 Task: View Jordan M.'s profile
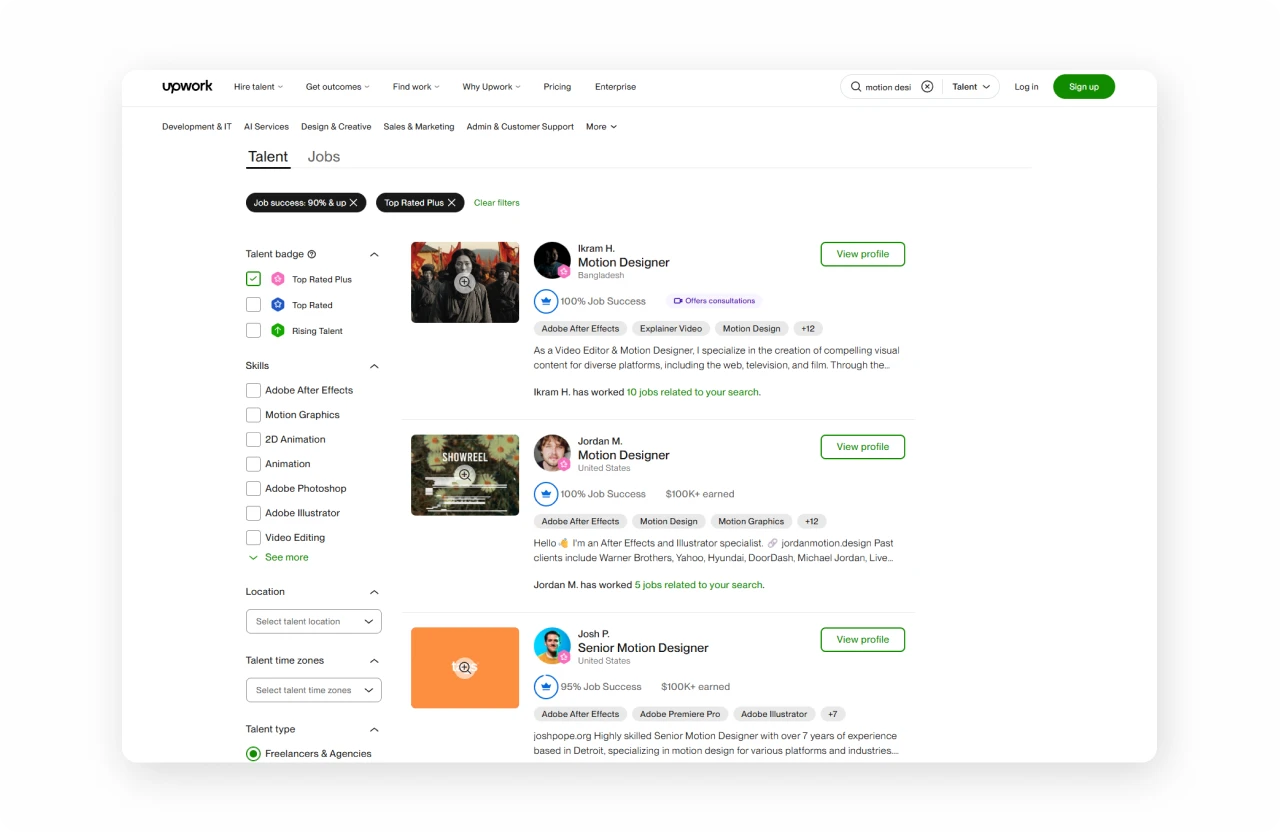[x=862, y=447]
